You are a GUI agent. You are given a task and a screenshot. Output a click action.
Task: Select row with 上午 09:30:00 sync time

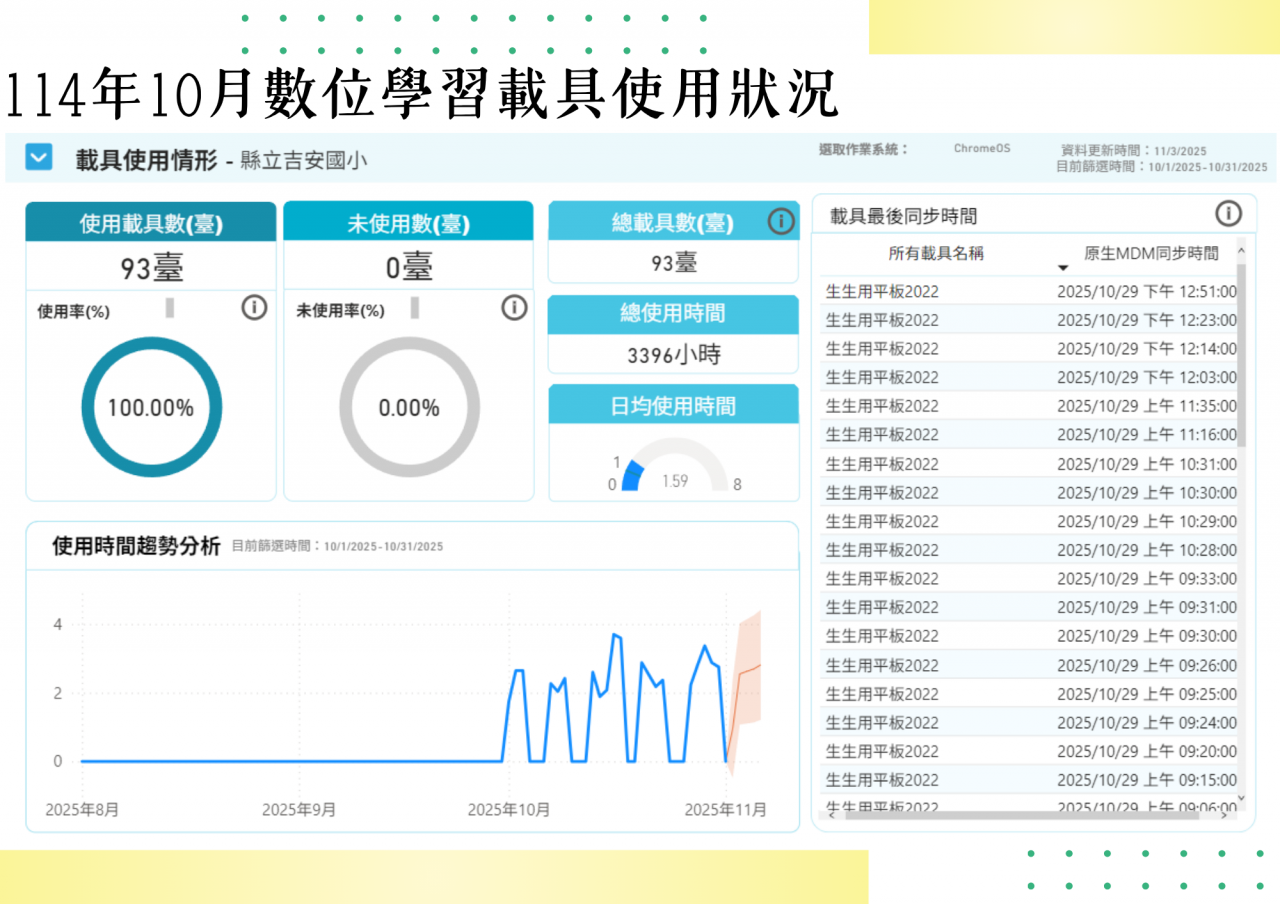coord(1028,636)
